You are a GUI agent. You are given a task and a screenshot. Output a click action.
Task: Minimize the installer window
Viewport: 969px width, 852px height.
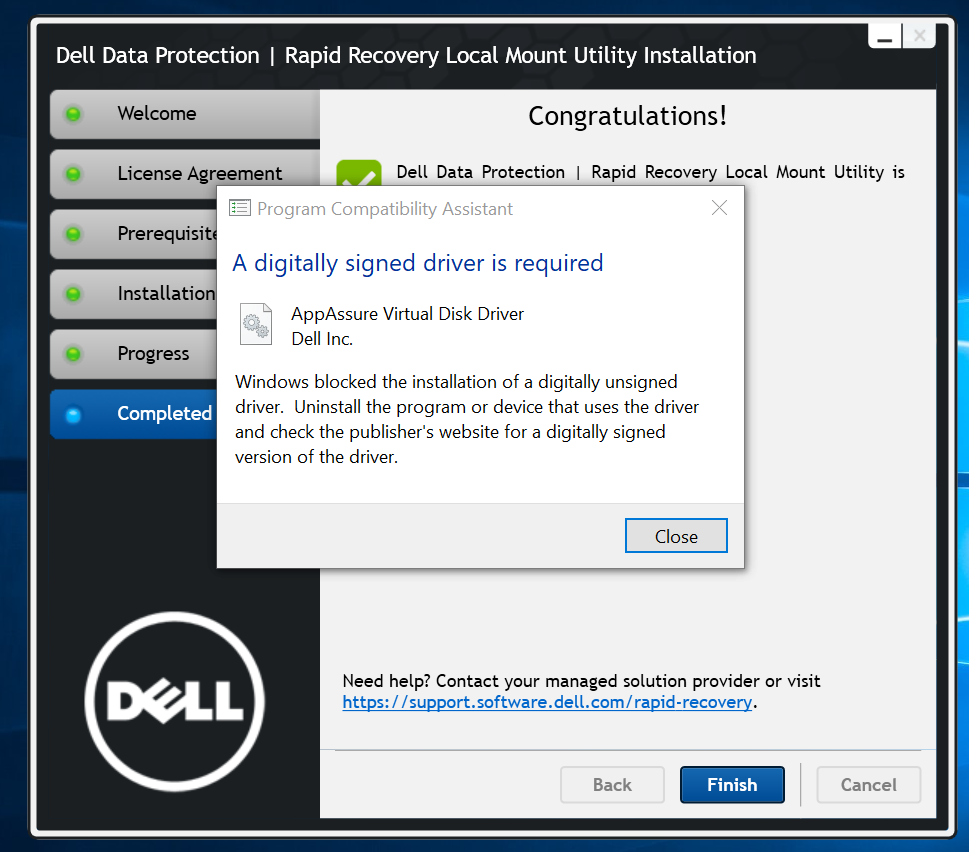click(x=884, y=36)
